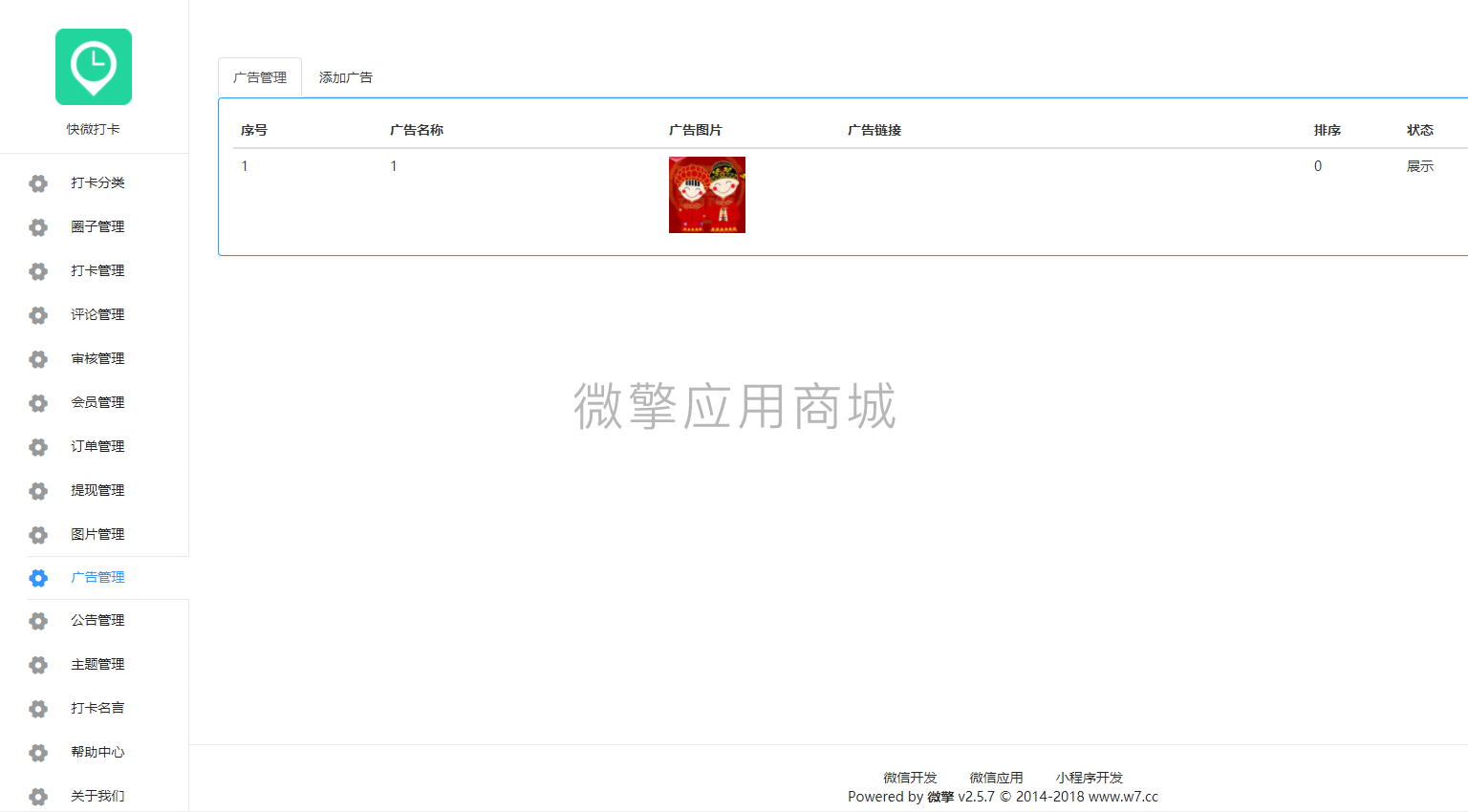Viewport: 1468px width, 812px height.
Task: Select the 广告管理 tab
Action: click(x=260, y=76)
